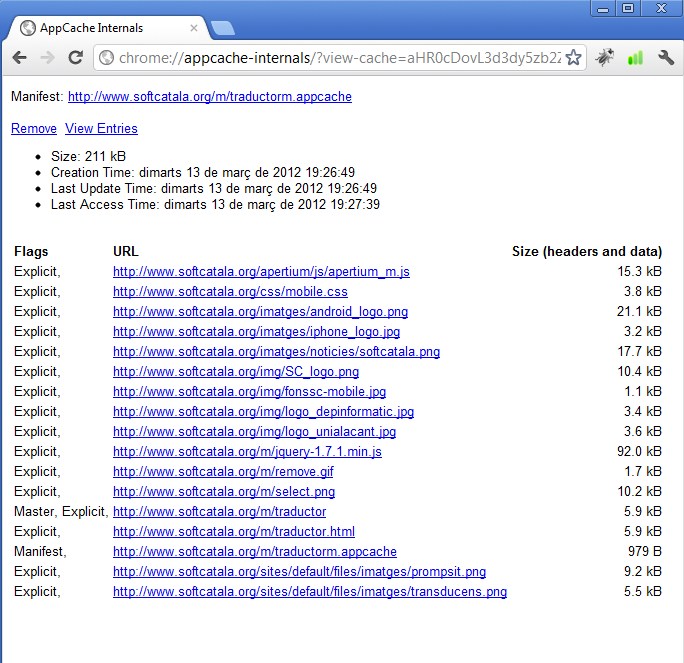Open the m/traductor.html URL link
The image size is (684, 663).
click(234, 532)
